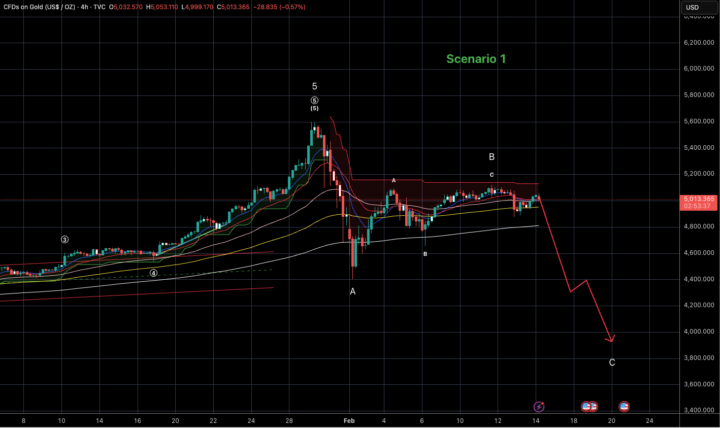Select the low value L4,999.170
This screenshot has width=720, height=428.
pyautogui.click(x=197, y=7)
